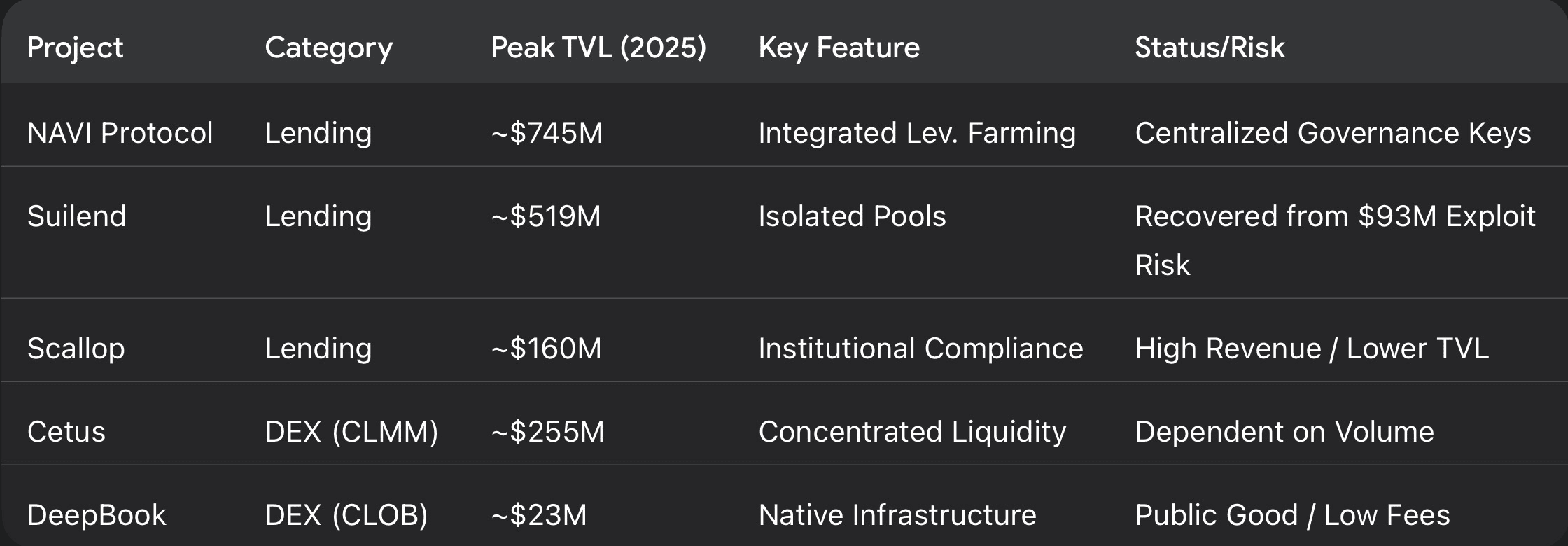Viewport: 1568px width, 546px height.
Task: Select the Cetus project cell
Action: click(x=66, y=432)
